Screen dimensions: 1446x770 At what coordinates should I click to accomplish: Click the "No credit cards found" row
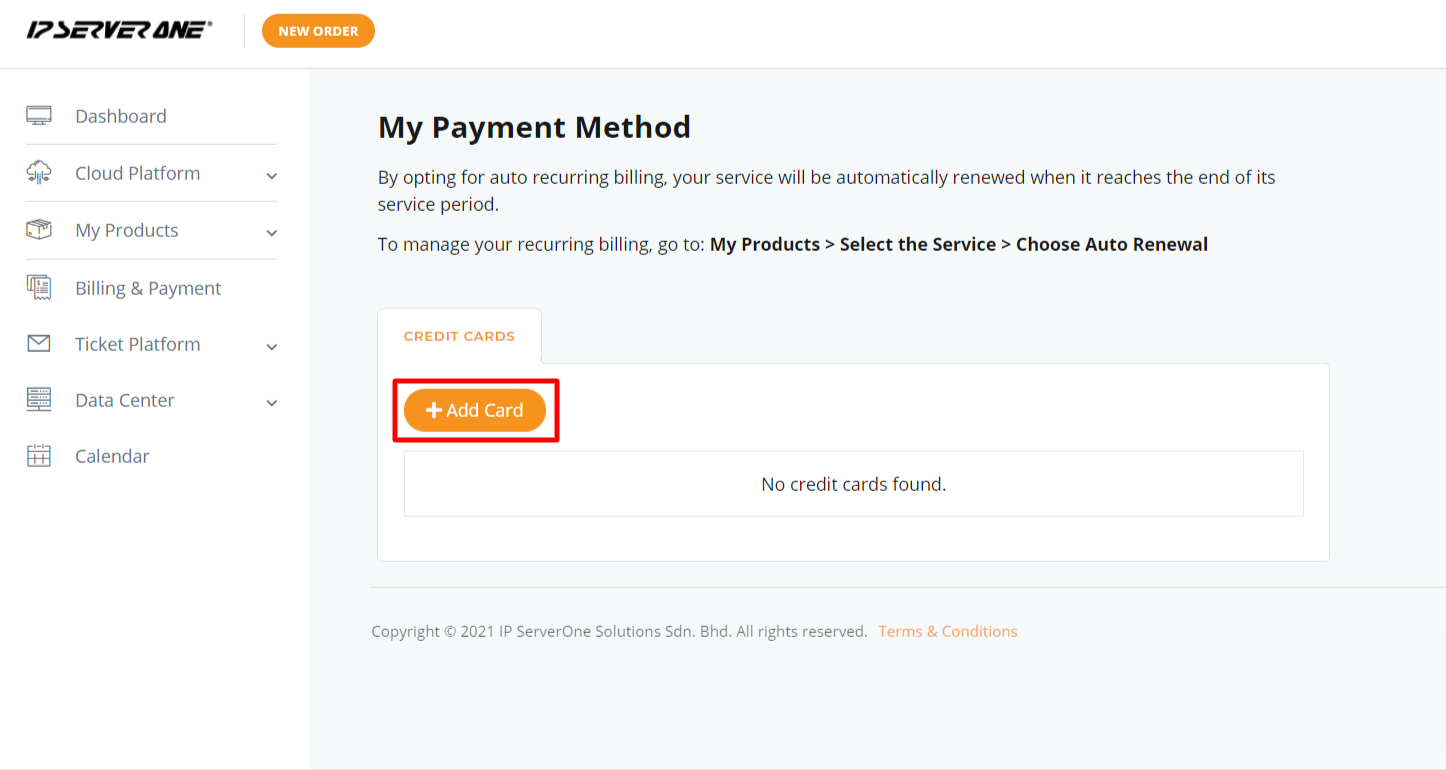(854, 484)
